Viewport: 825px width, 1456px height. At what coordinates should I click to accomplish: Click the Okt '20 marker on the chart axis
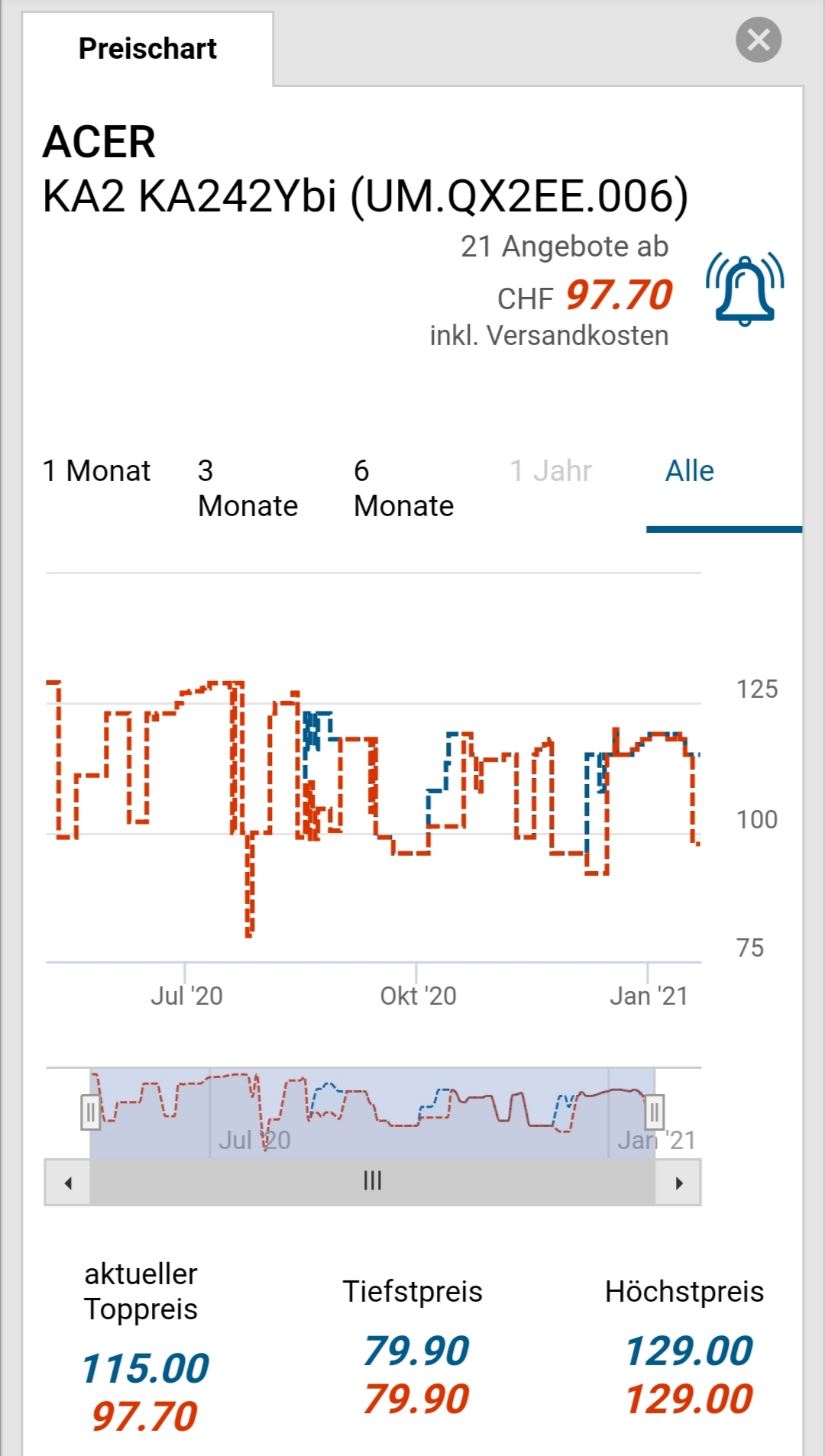click(418, 996)
